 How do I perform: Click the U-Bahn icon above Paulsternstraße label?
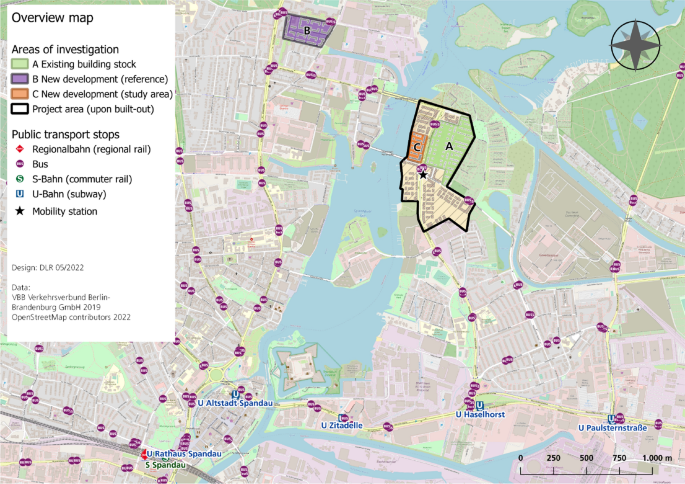click(x=613, y=419)
